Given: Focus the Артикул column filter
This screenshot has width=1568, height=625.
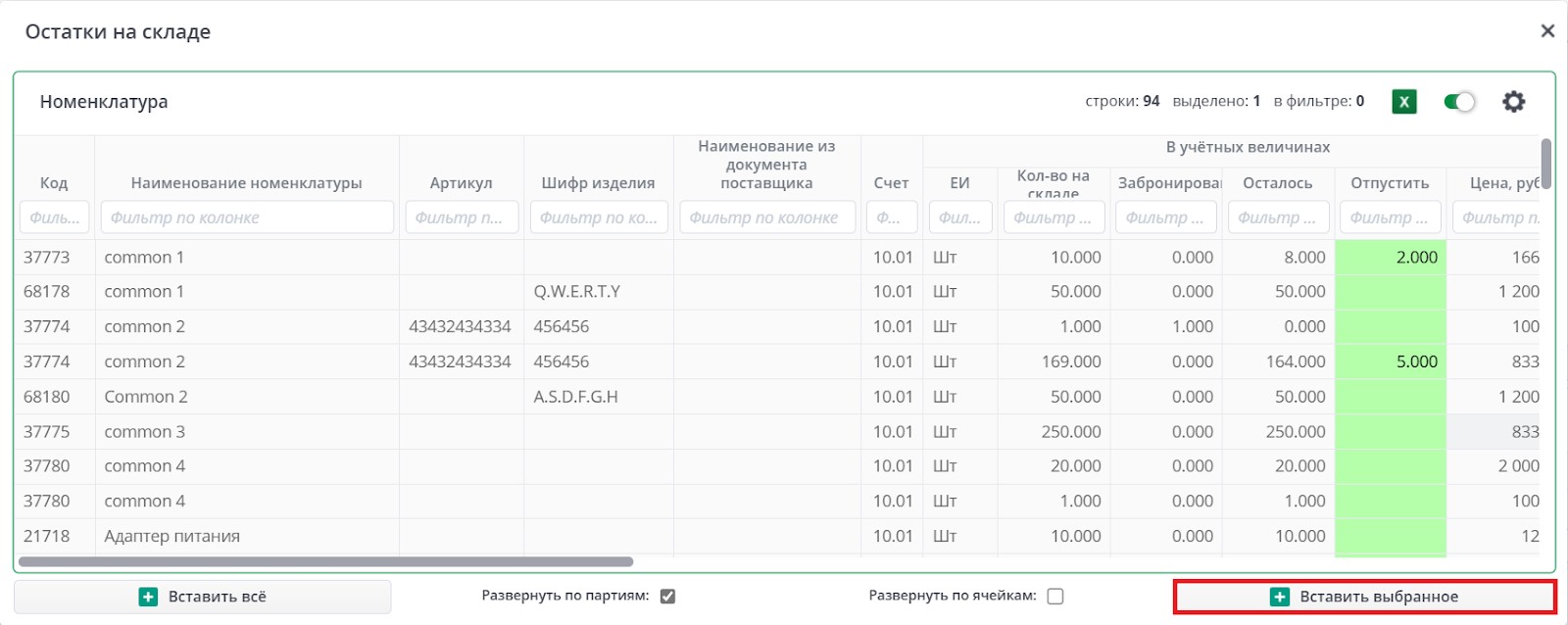Looking at the screenshot, I should [461, 217].
